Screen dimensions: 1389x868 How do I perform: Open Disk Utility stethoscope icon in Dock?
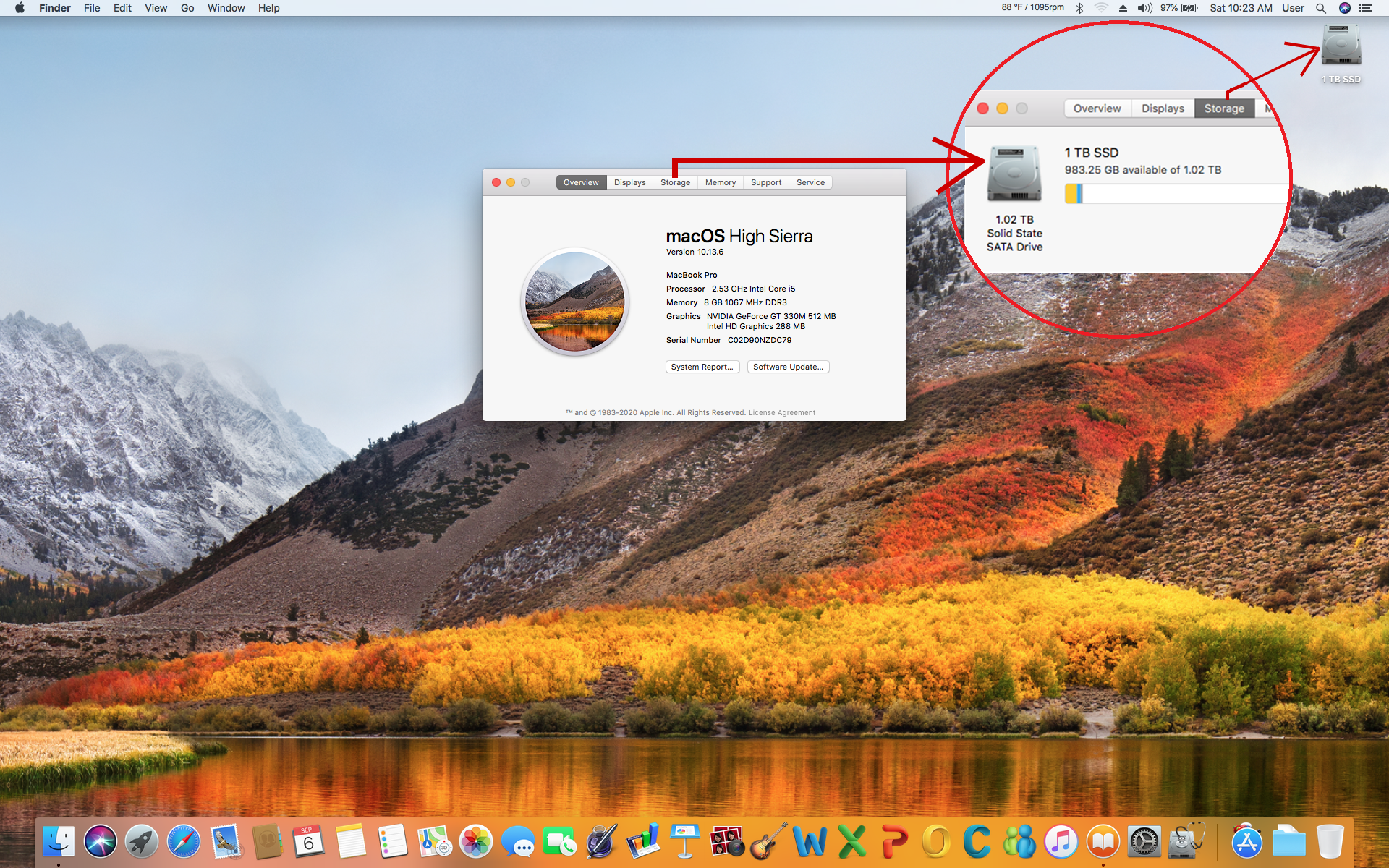[x=1186, y=842]
